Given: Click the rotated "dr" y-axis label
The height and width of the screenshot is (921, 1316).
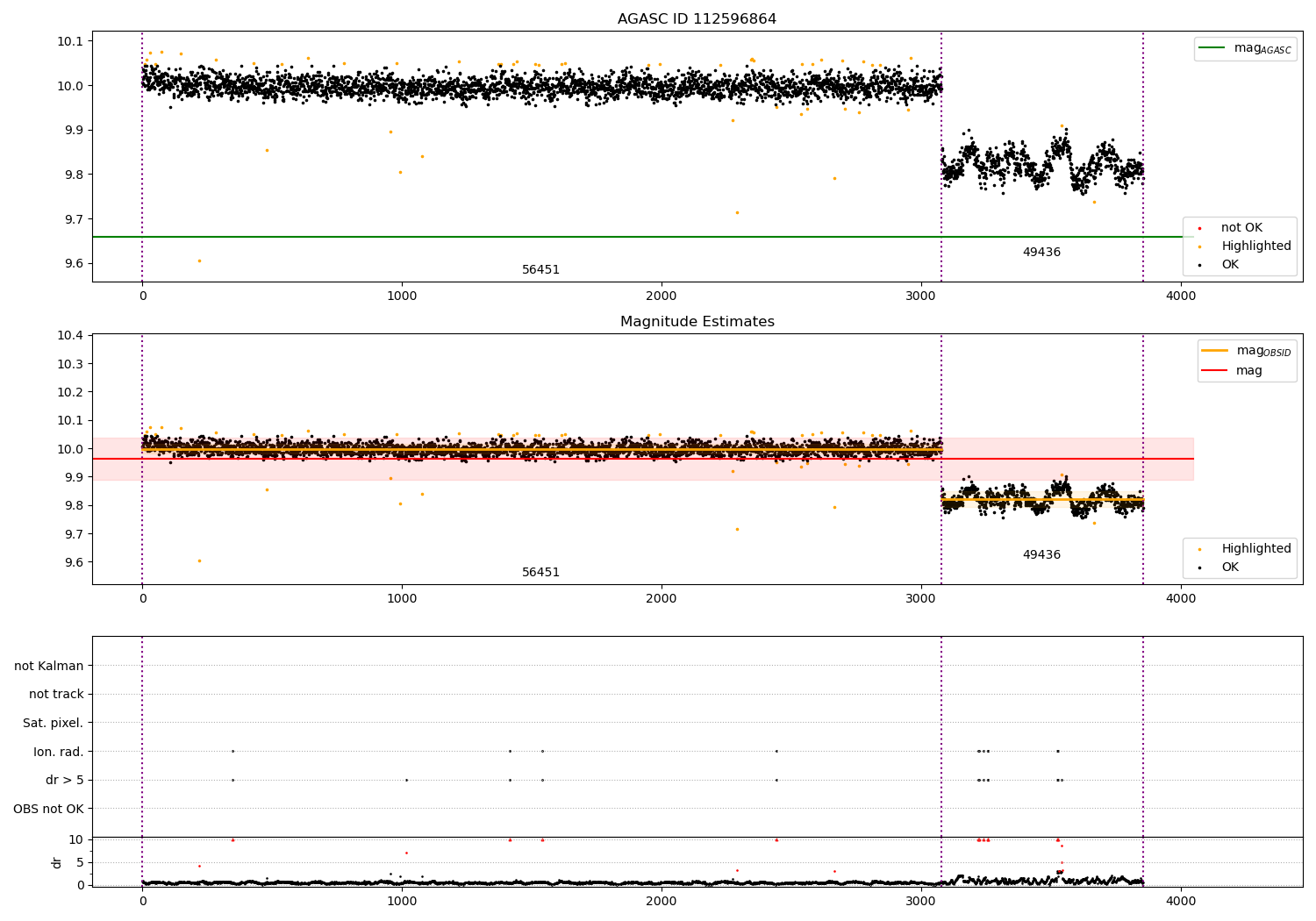Looking at the screenshot, I should pyautogui.click(x=57, y=862).
